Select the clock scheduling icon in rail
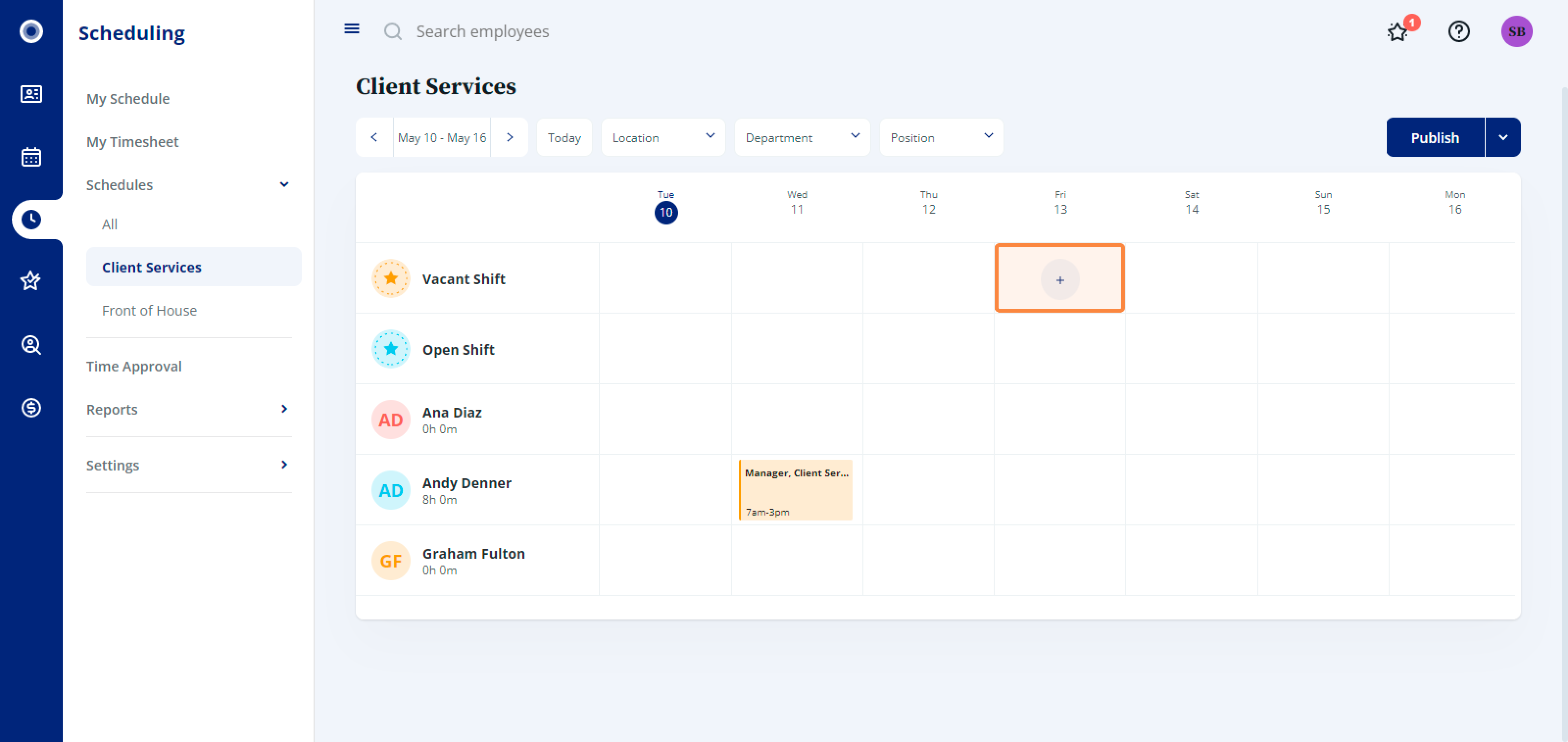The image size is (1568, 742). click(x=31, y=219)
